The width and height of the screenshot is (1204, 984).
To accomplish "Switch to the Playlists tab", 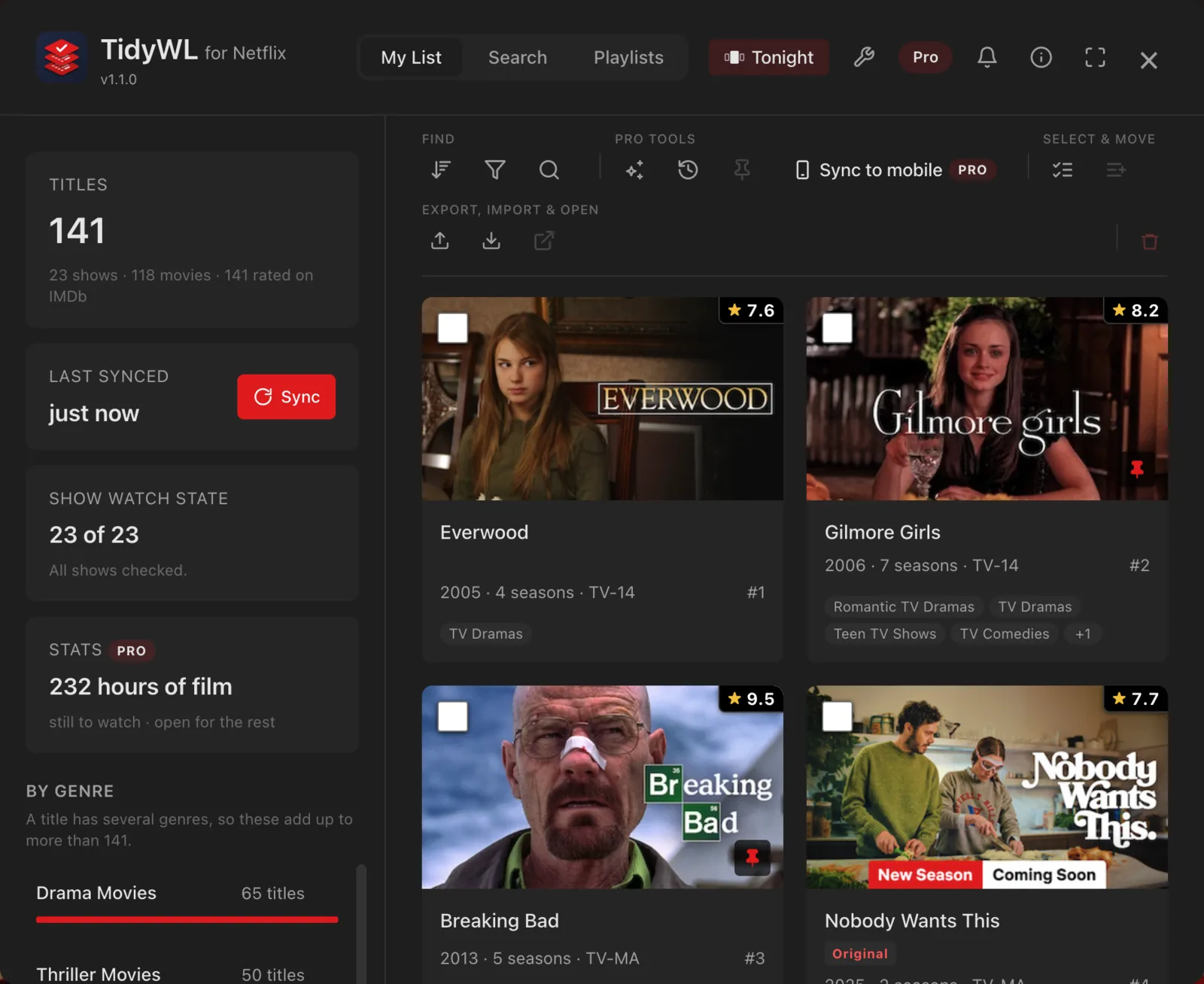I will pos(628,57).
